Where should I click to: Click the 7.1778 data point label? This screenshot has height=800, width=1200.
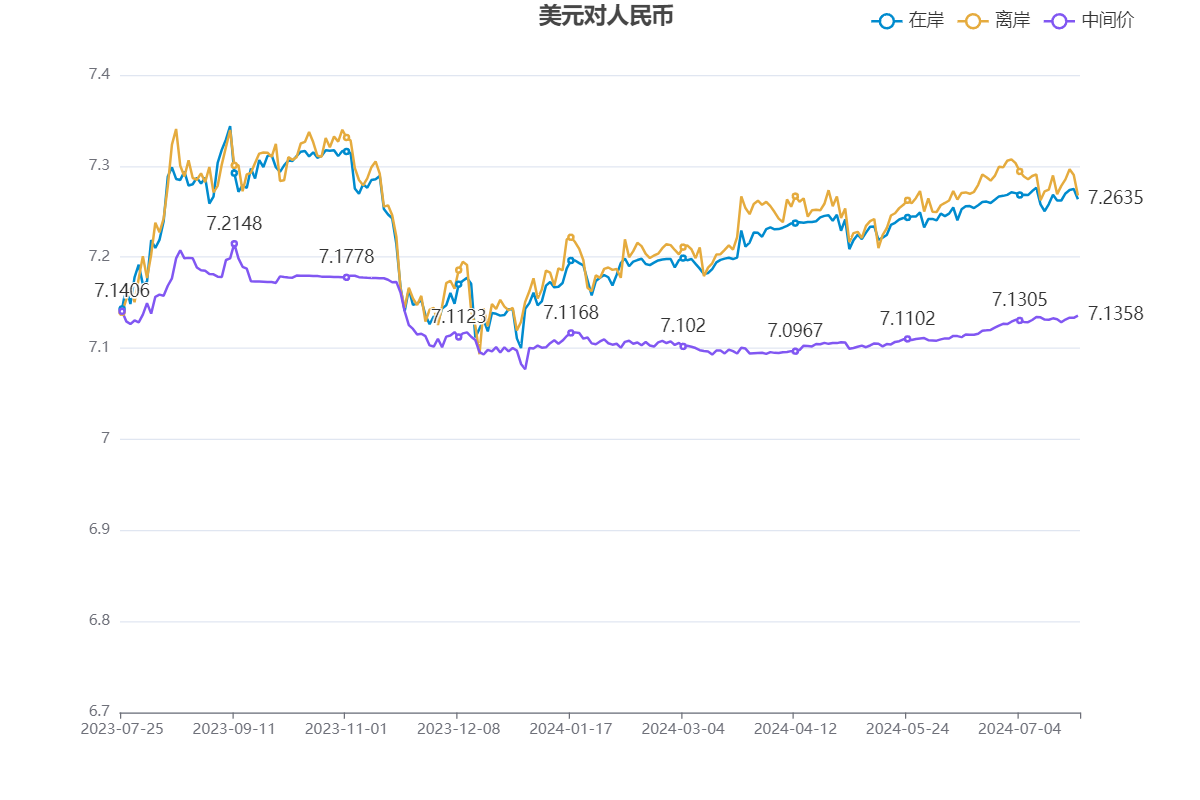pos(346,257)
